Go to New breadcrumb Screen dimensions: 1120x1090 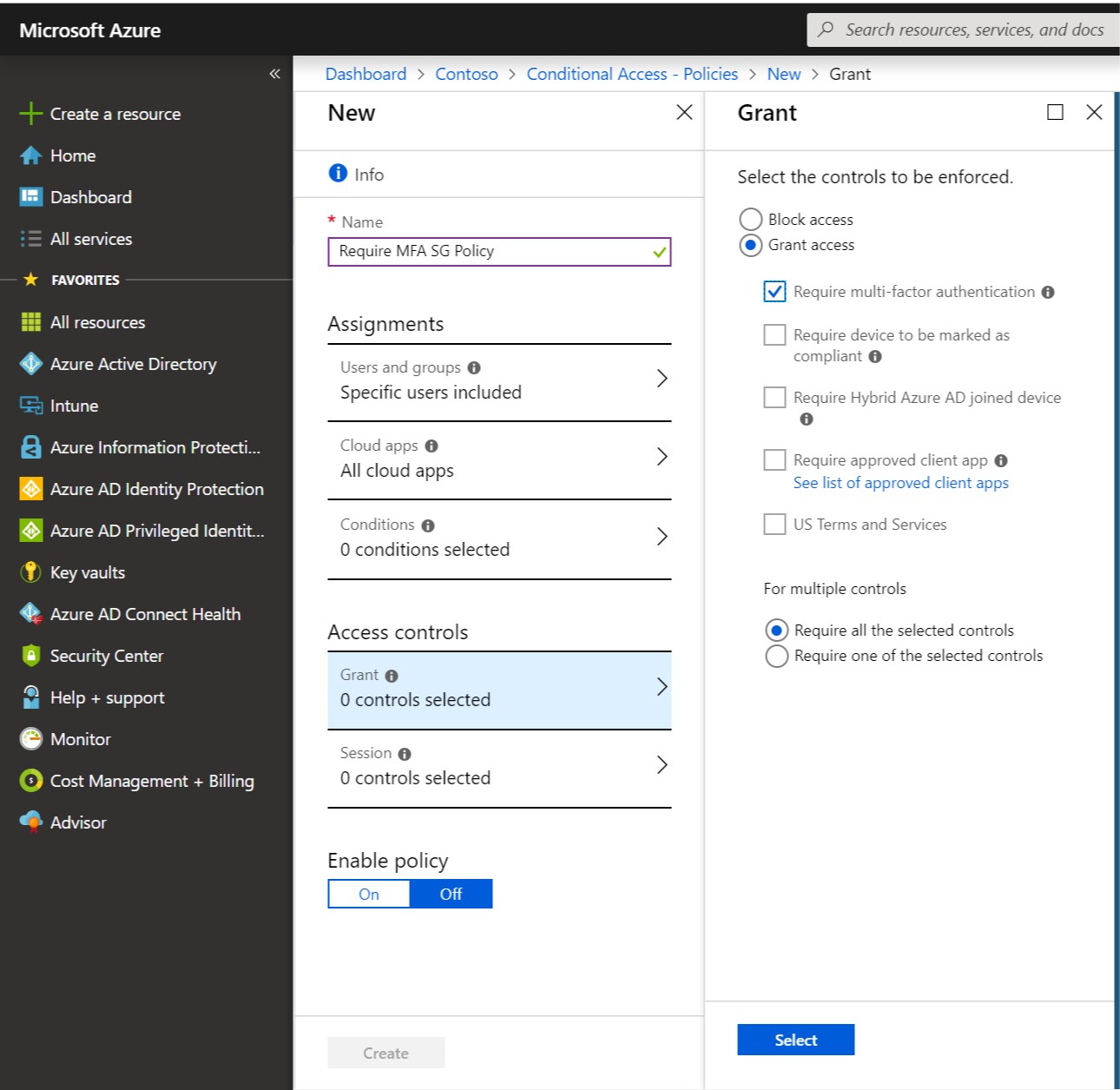(784, 74)
